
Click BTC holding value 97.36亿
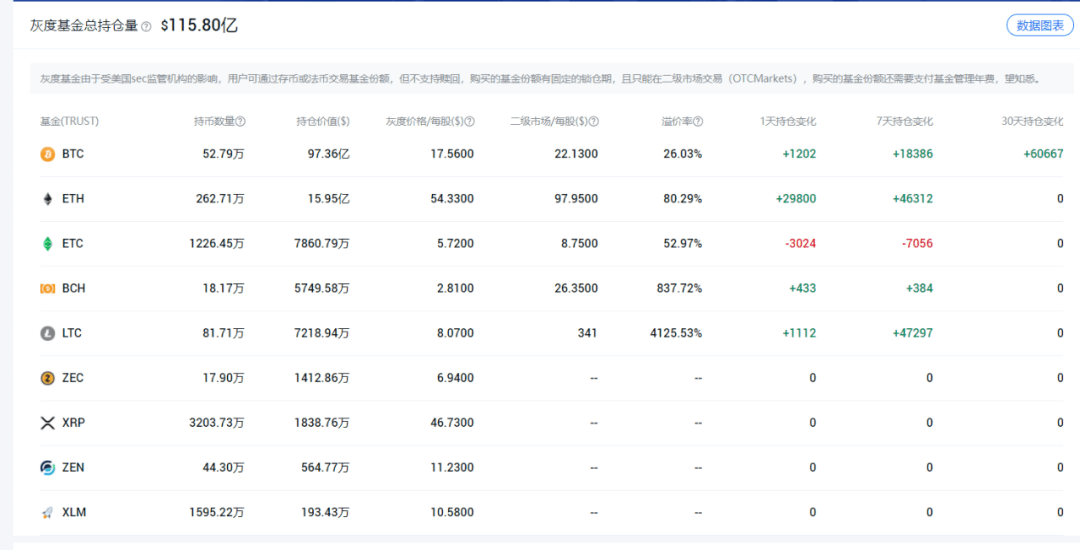point(329,154)
